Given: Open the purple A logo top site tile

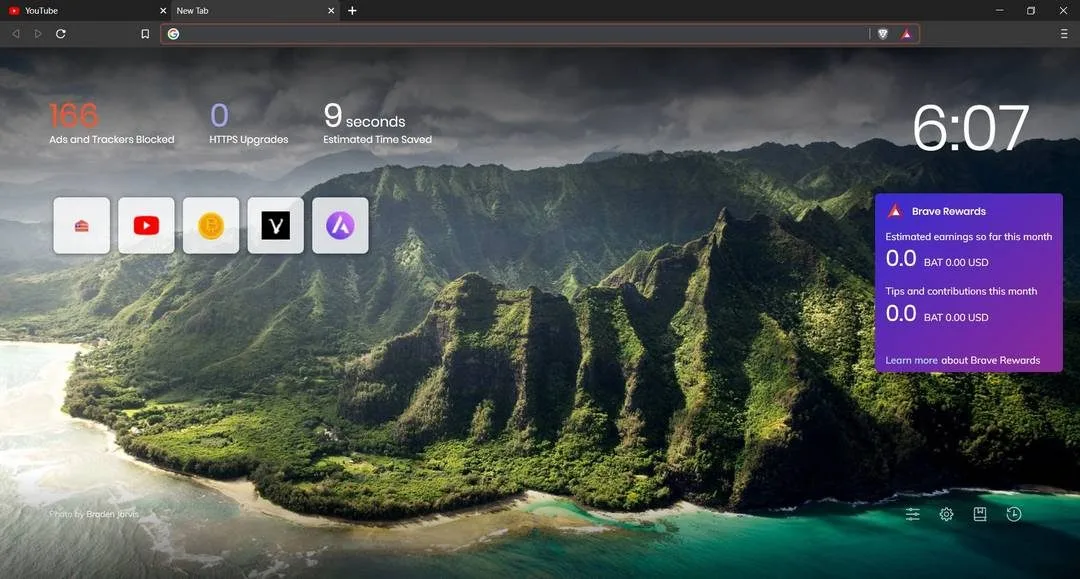Looking at the screenshot, I should pos(340,225).
